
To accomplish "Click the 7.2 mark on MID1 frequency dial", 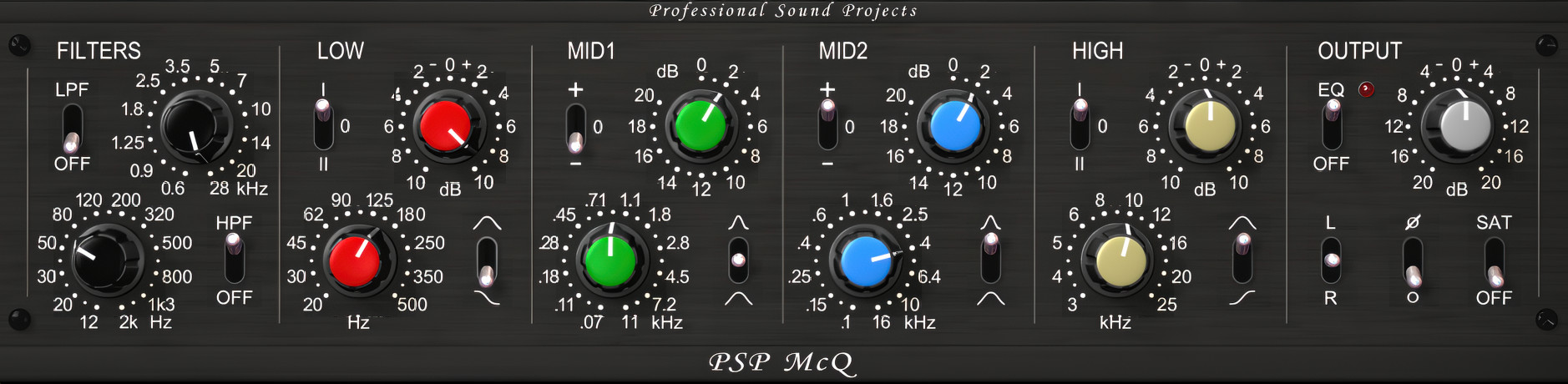I will 665,305.
